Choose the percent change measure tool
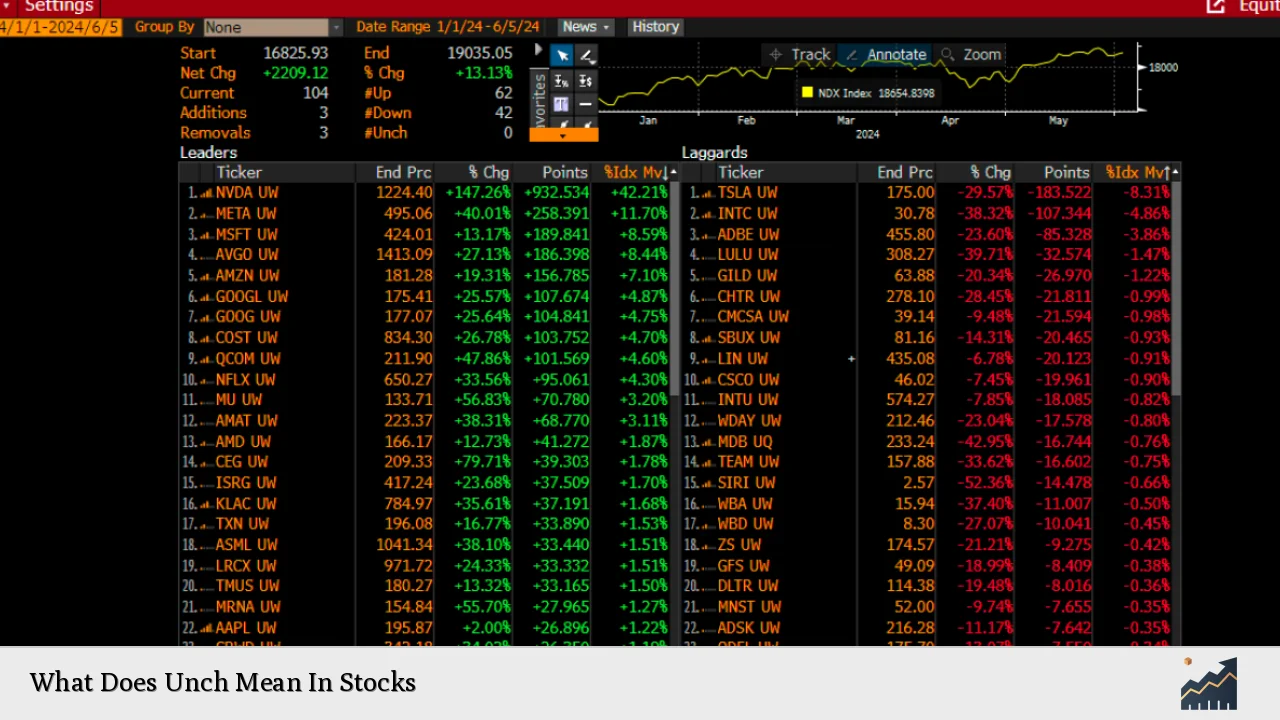Image resolution: width=1280 pixels, height=720 pixels. tap(562, 80)
